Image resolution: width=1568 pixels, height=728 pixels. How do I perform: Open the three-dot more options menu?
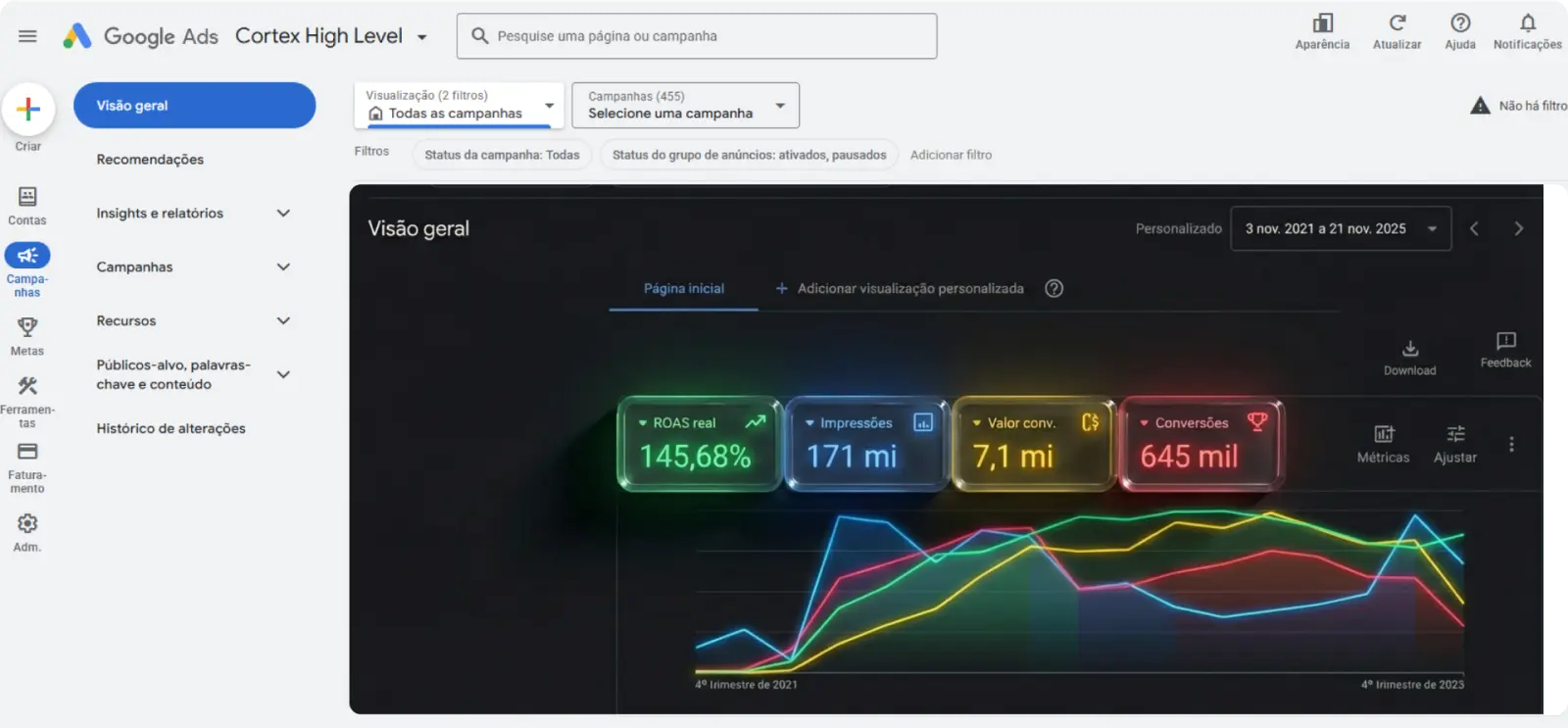(1512, 444)
